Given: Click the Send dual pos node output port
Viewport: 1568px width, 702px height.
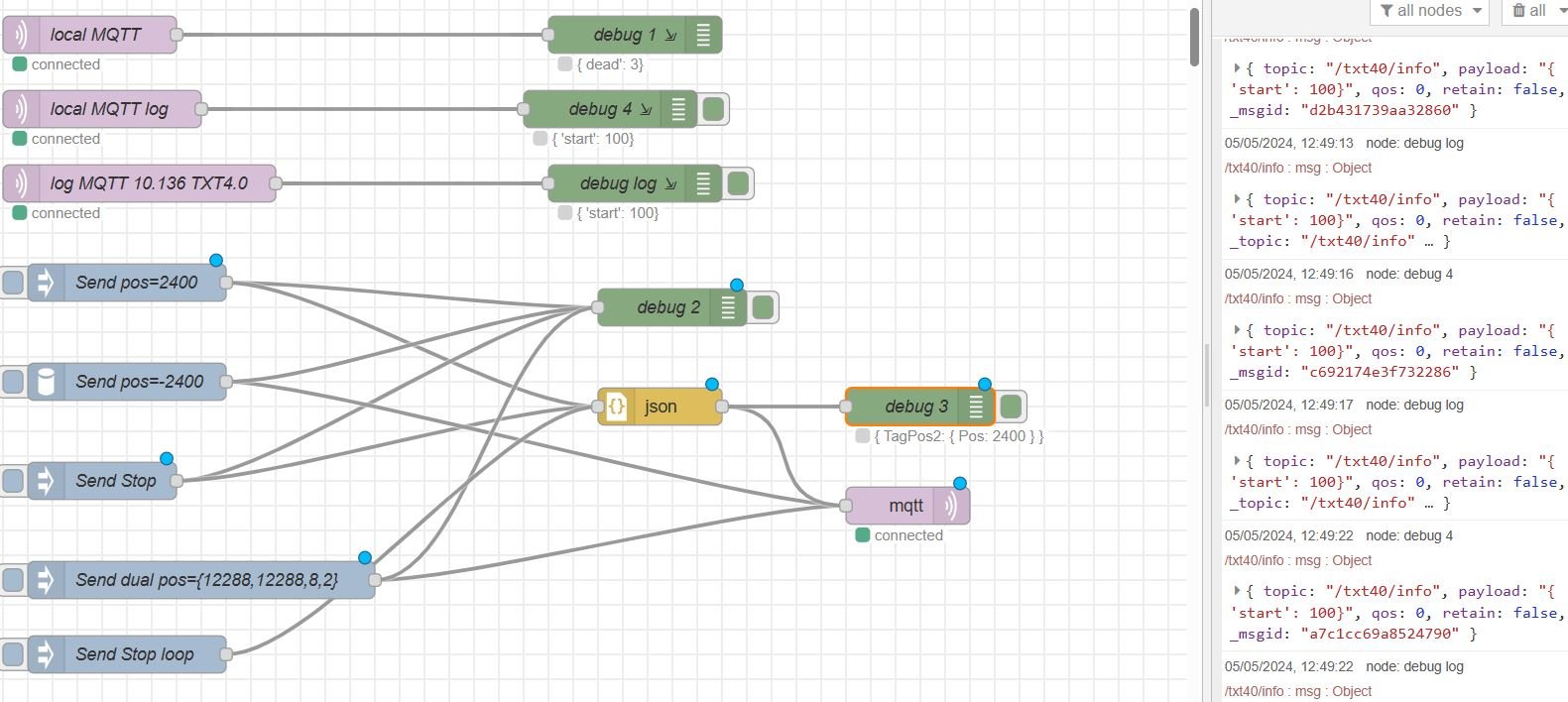Looking at the screenshot, I should [x=375, y=580].
